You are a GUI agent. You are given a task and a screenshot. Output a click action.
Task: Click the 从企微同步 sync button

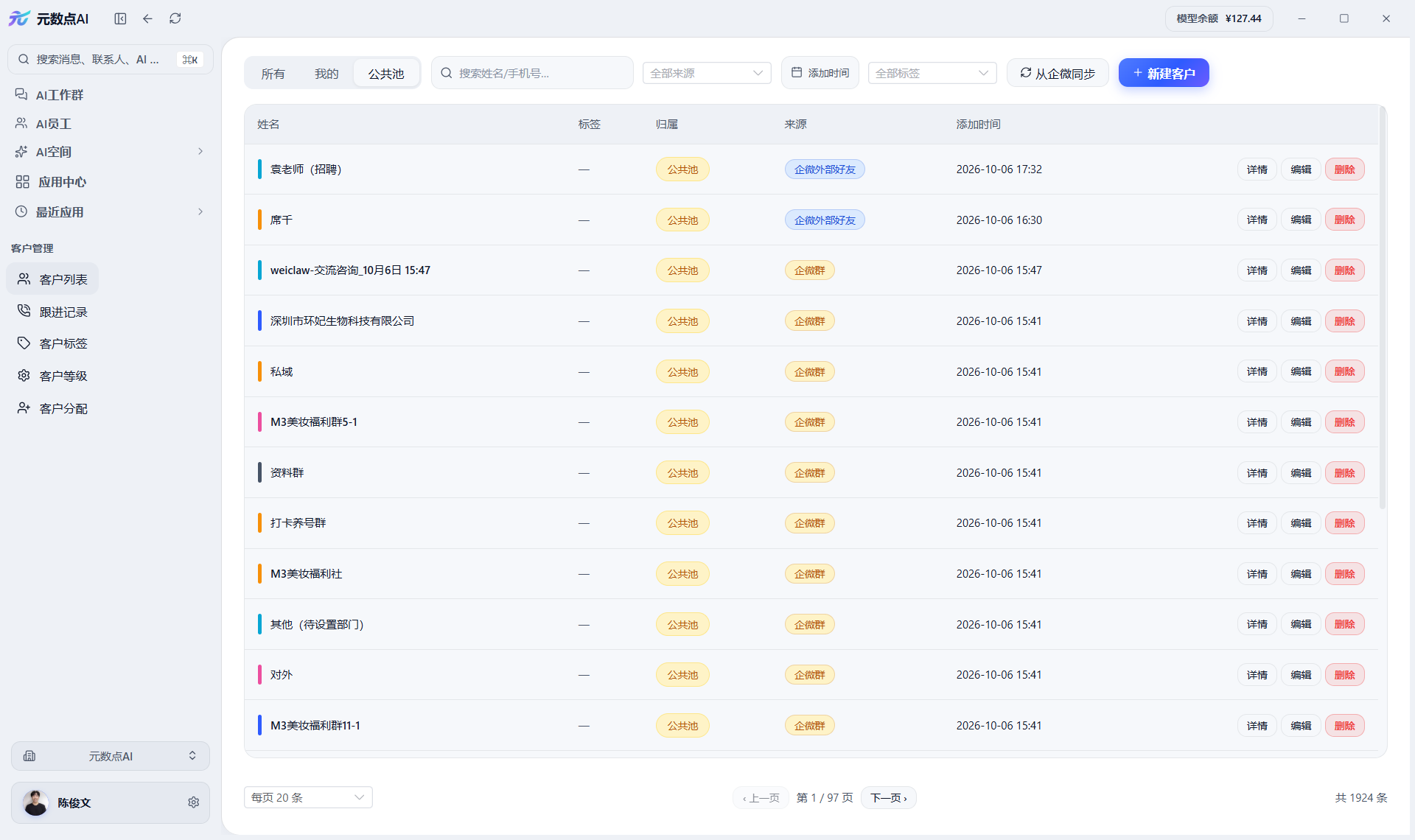point(1058,73)
